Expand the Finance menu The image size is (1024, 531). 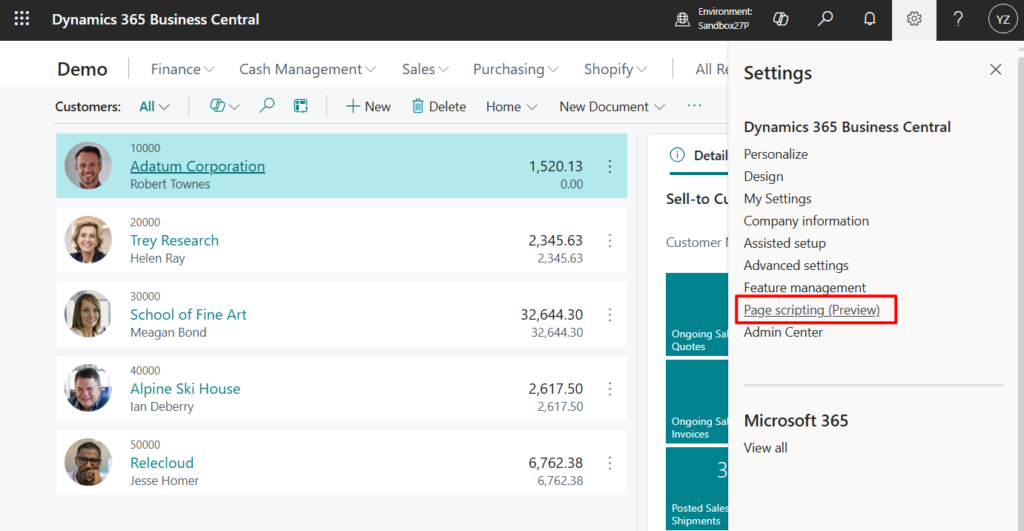pyautogui.click(x=182, y=69)
